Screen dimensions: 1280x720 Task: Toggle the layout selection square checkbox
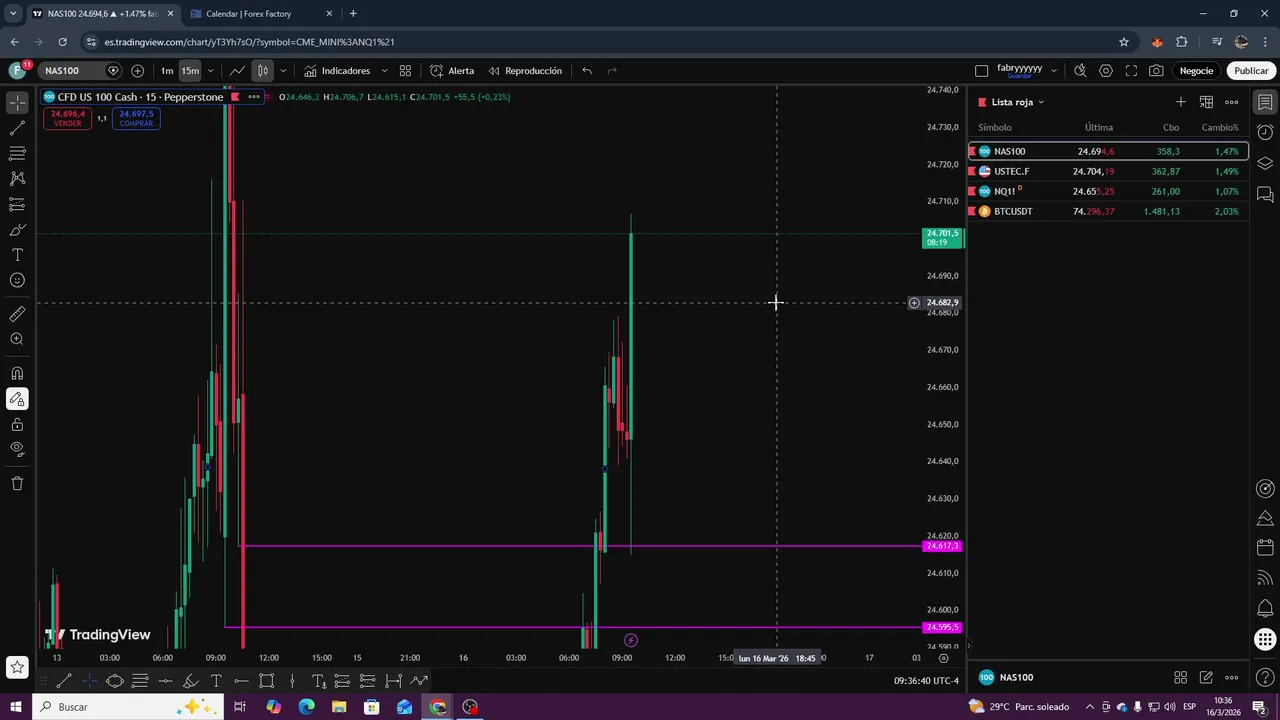click(x=981, y=71)
